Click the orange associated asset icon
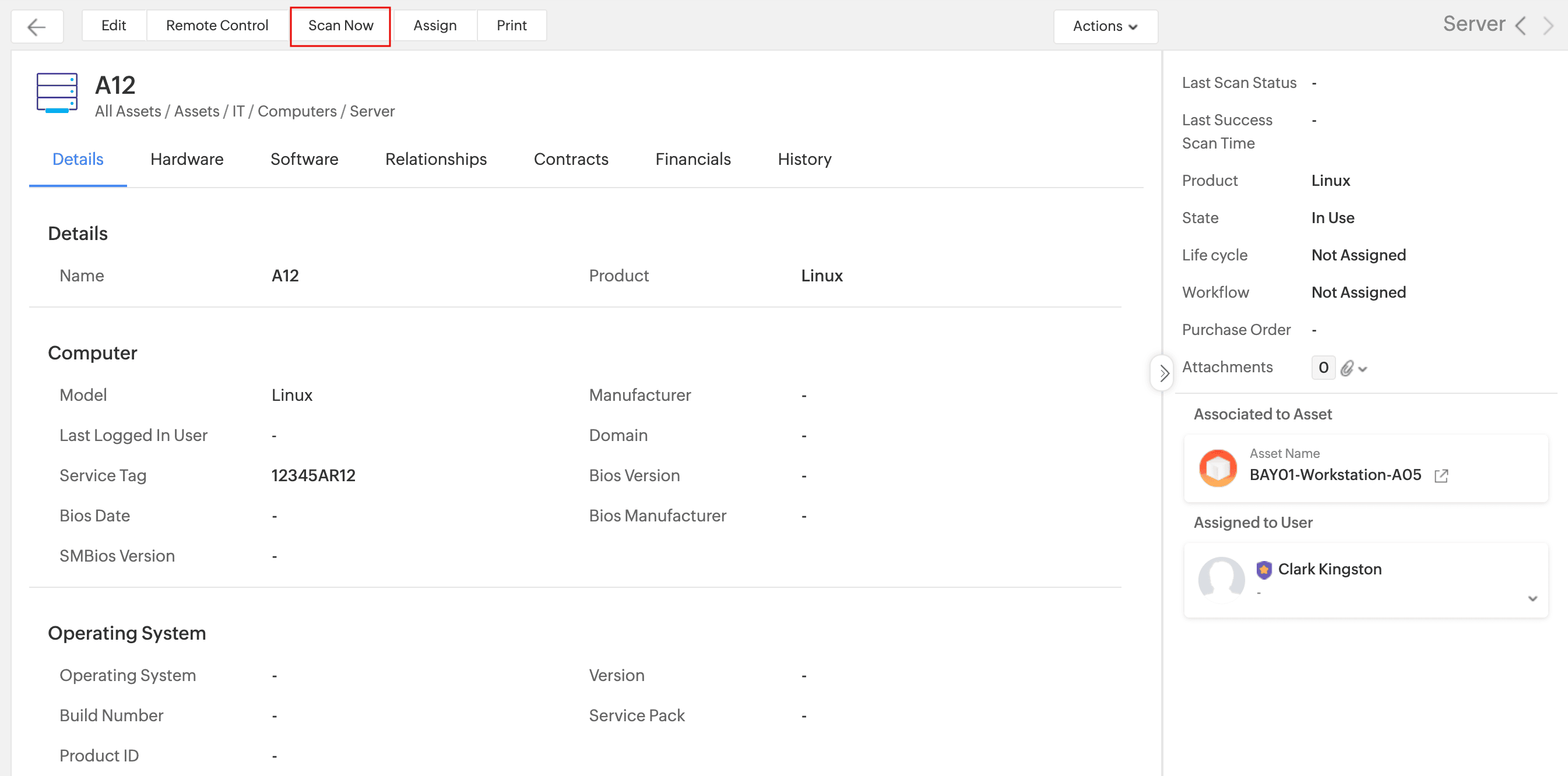The height and width of the screenshot is (776, 1568). [1218, 468]
